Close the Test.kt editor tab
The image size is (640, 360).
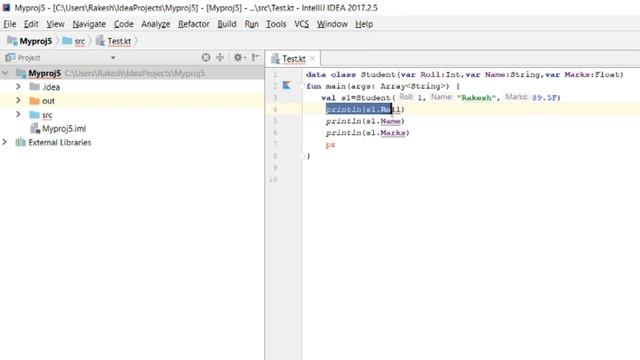click(x=312, y=58)
